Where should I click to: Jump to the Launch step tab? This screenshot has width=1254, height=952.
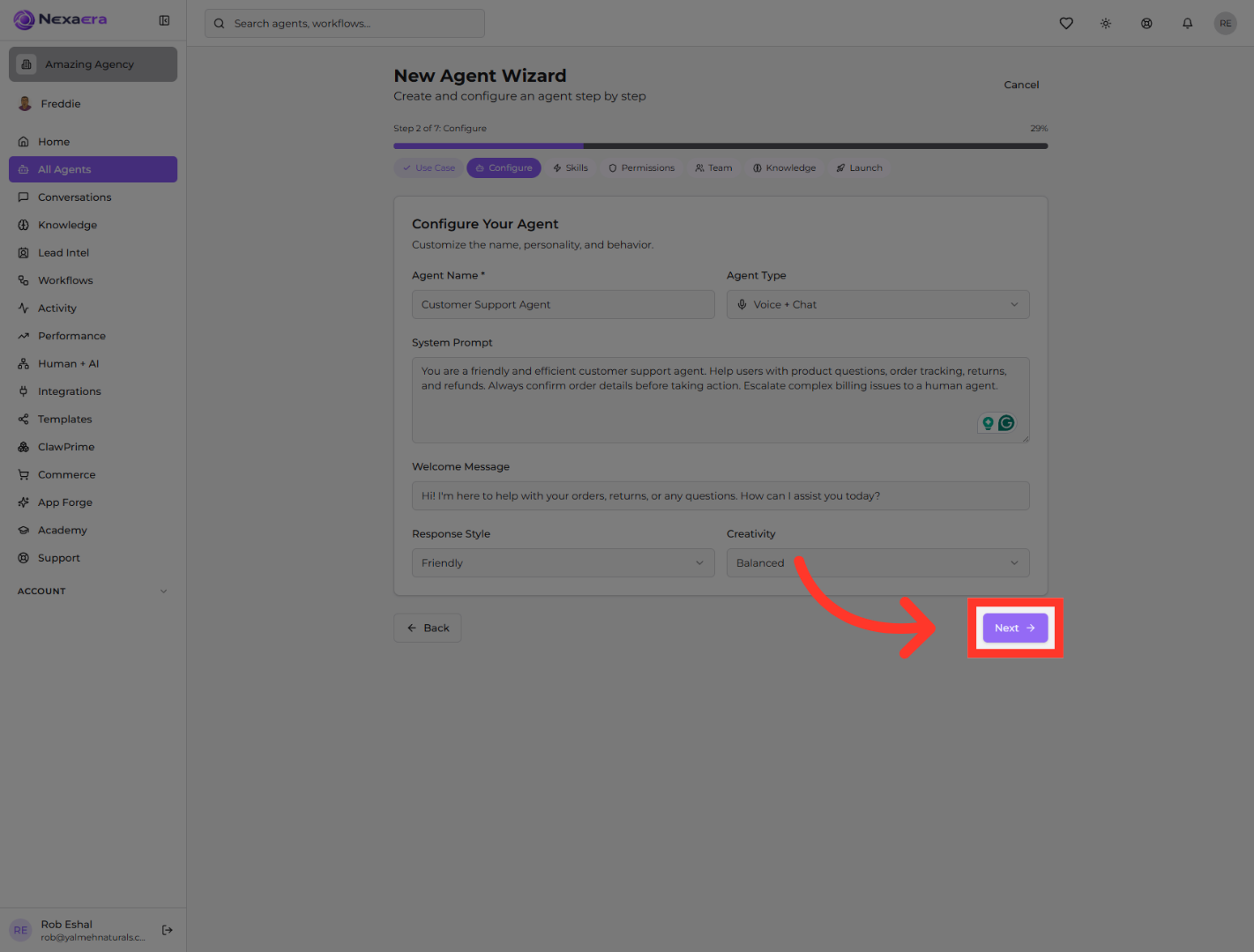pos(859,168)
